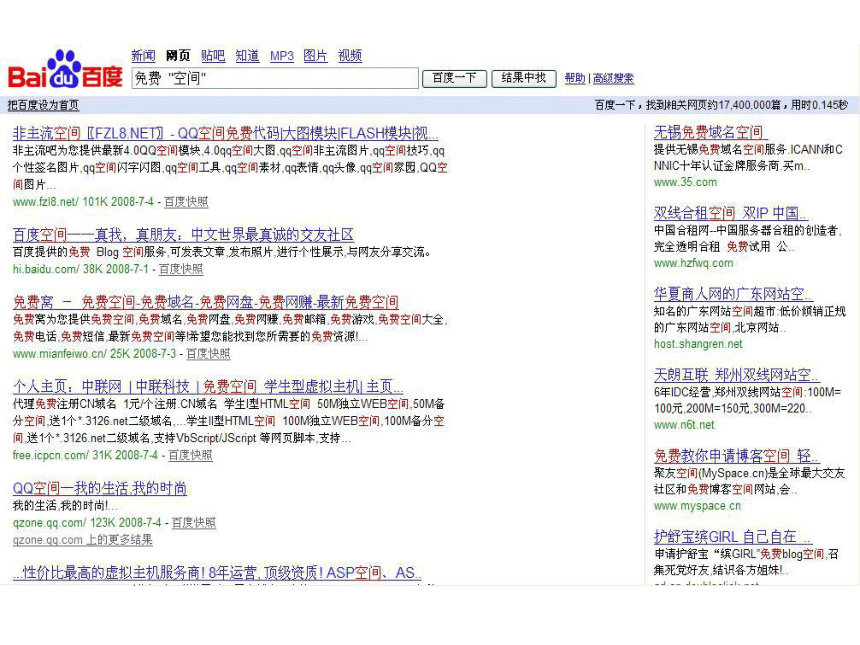The image size is (860, 645).
Task: Open the 无锡免费域名空间 ad link
Action: 711,132
